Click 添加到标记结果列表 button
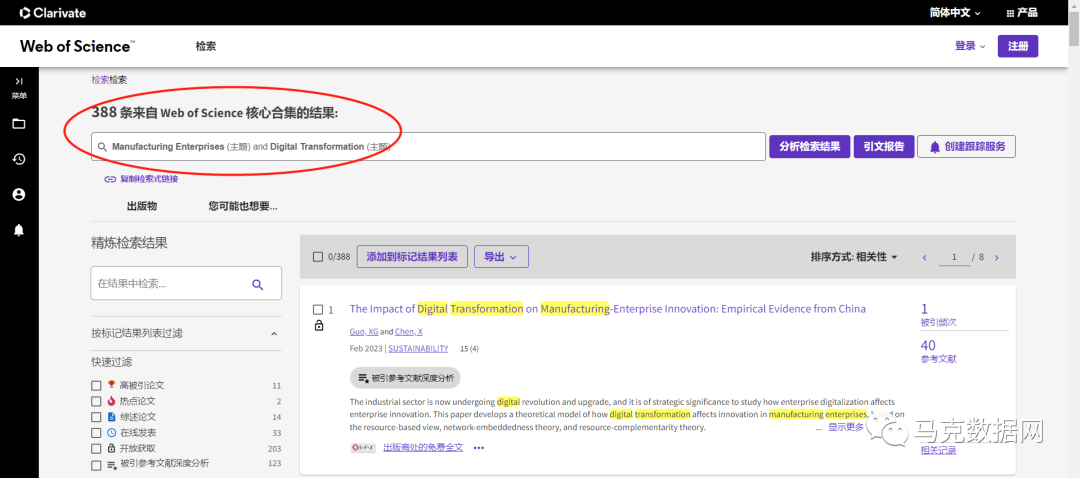The width and height of the screenshot is (1080, 478). 412,257
